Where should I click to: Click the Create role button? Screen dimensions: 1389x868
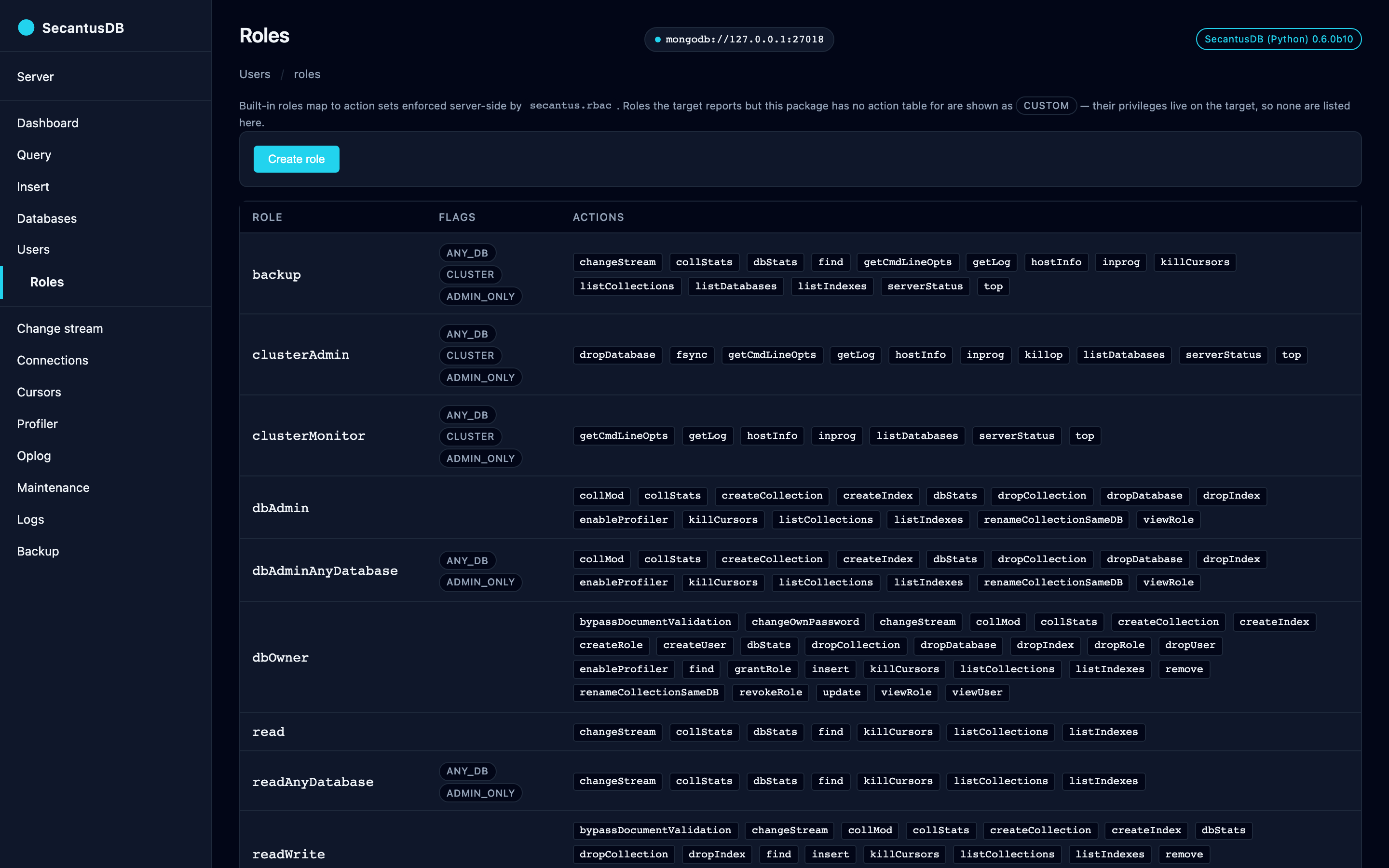click(x=296, y=159)
